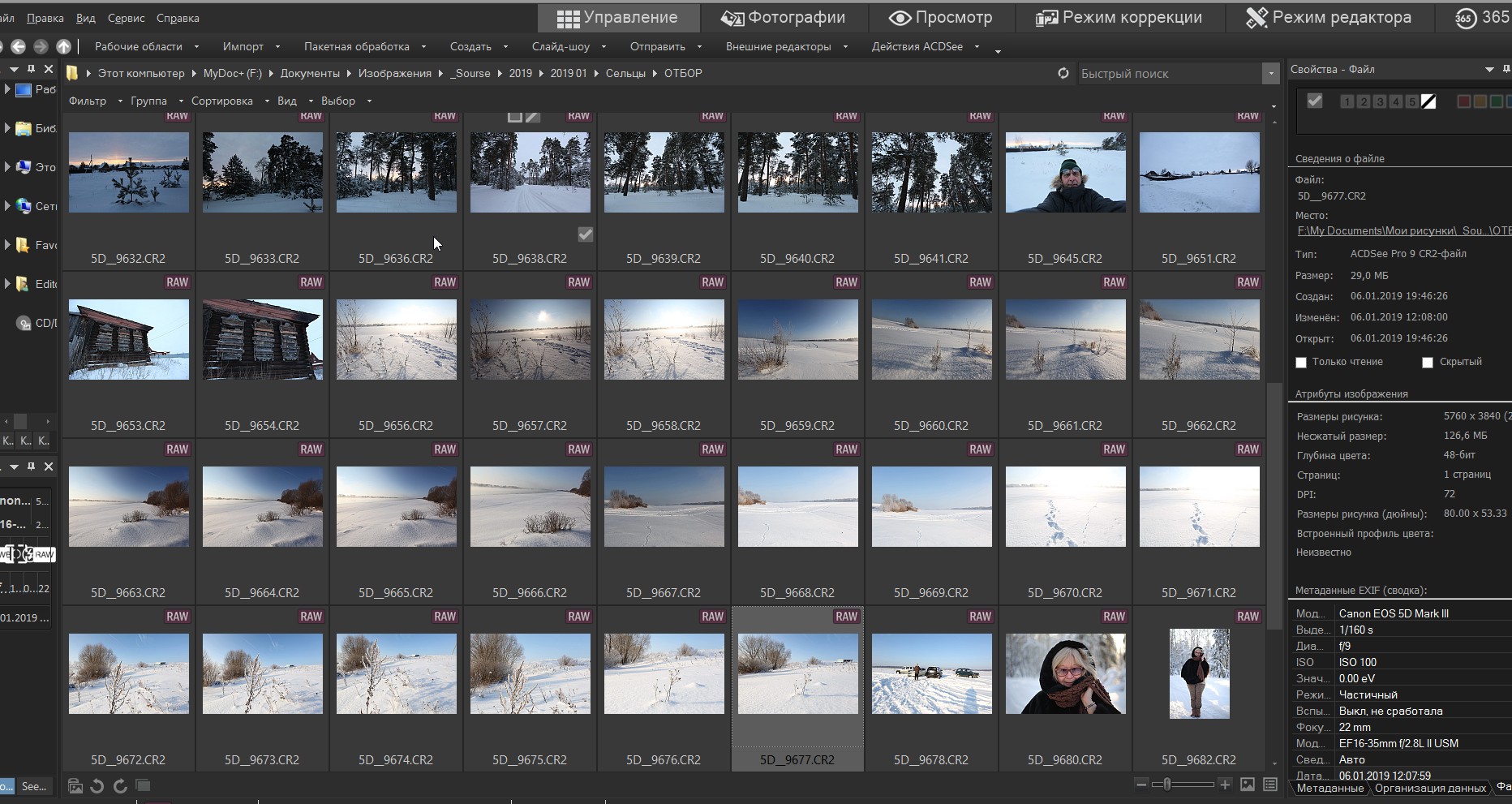Expand the Биб library tree item
Image resolution: width=1512 pixels, height=804 pixels.
coord(7,128)
